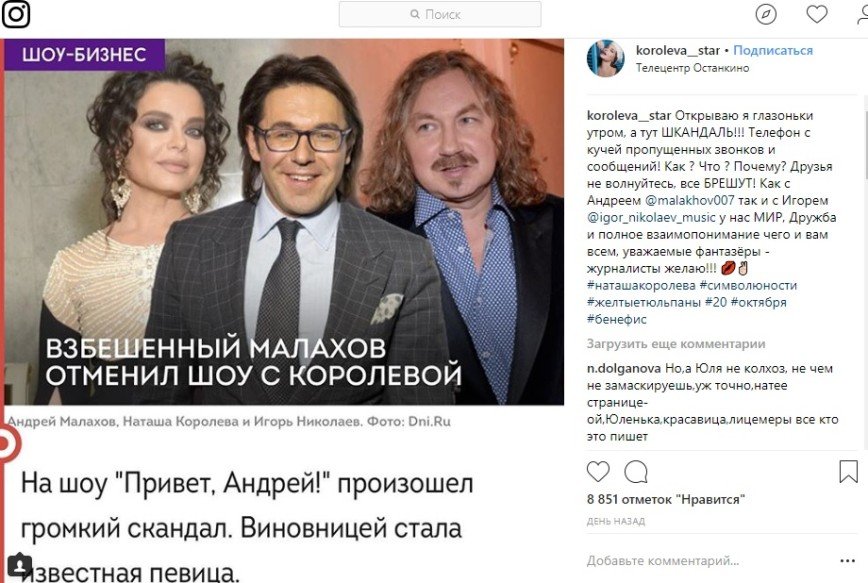This screenshot has width=868, height=583.
Task: Open the #наташакоролева hashtag
Action: 641,285
